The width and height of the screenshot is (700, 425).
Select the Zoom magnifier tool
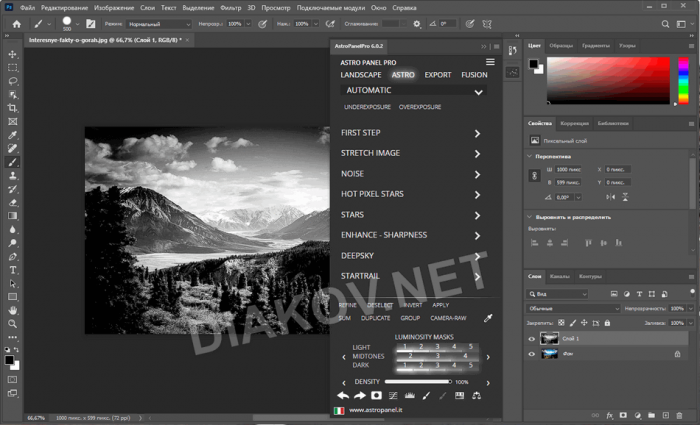13,323
